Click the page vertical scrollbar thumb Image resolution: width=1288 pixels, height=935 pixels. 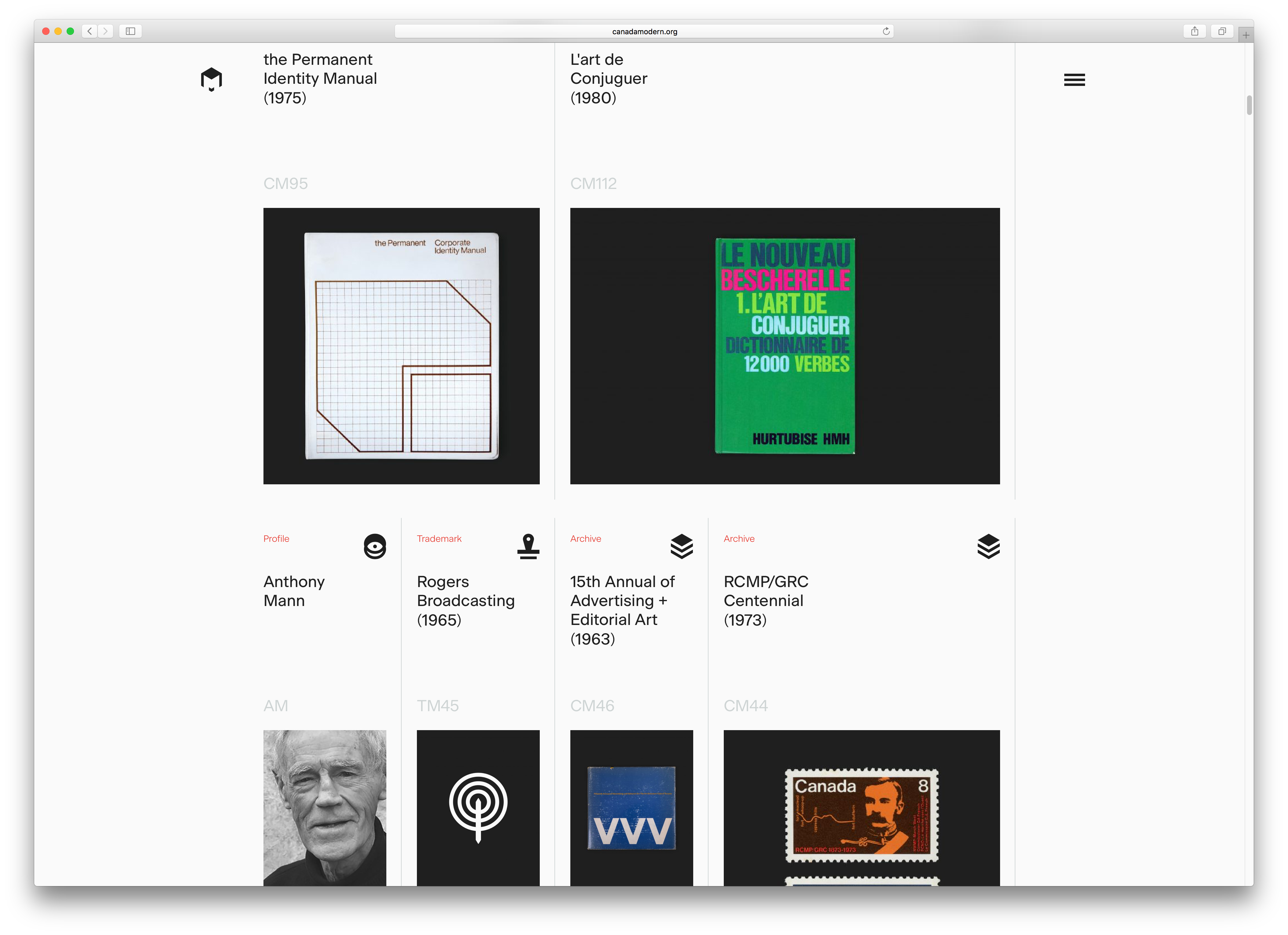(x=1249, y=105)
